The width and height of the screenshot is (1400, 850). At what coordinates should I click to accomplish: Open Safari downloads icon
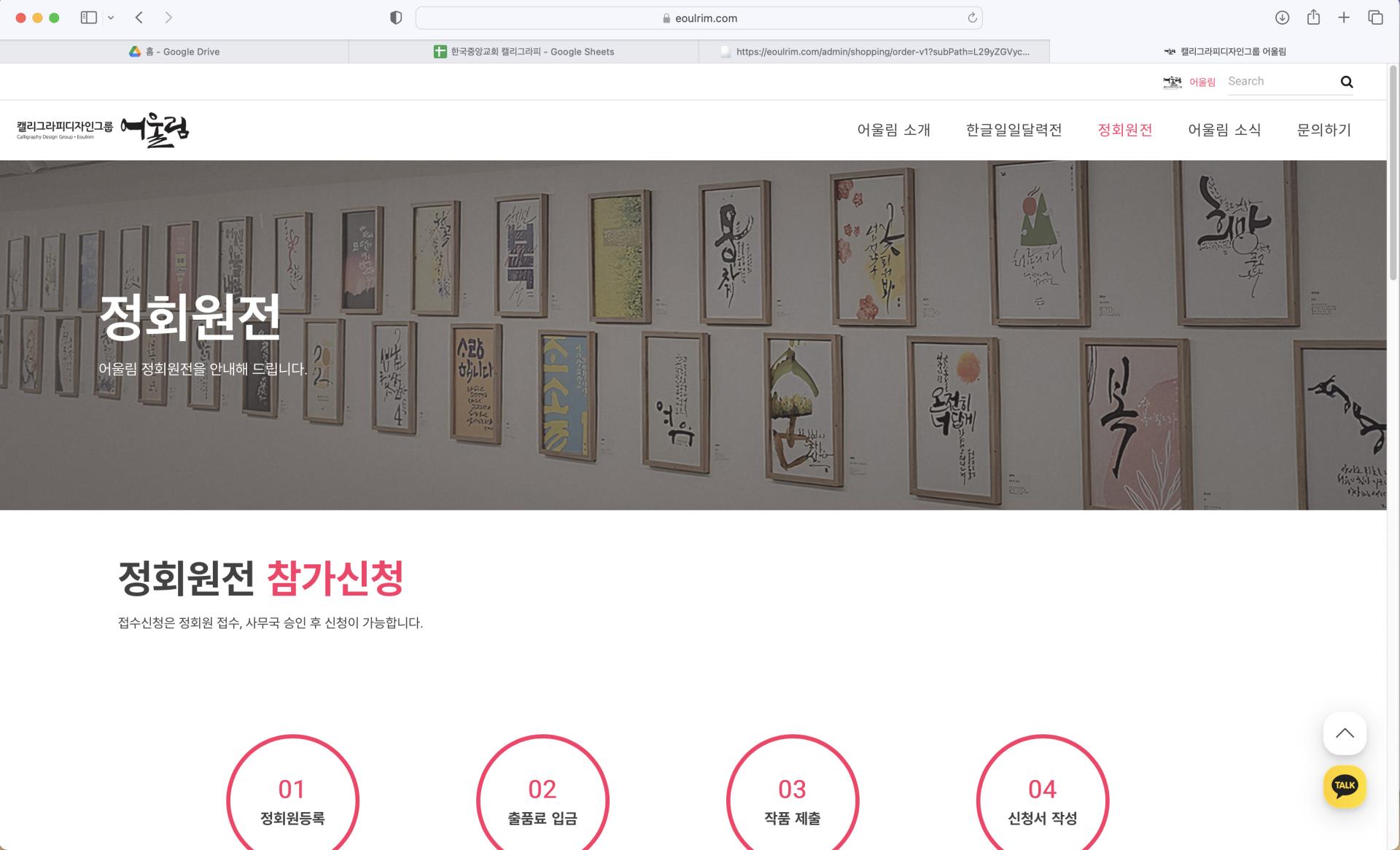1282,17
